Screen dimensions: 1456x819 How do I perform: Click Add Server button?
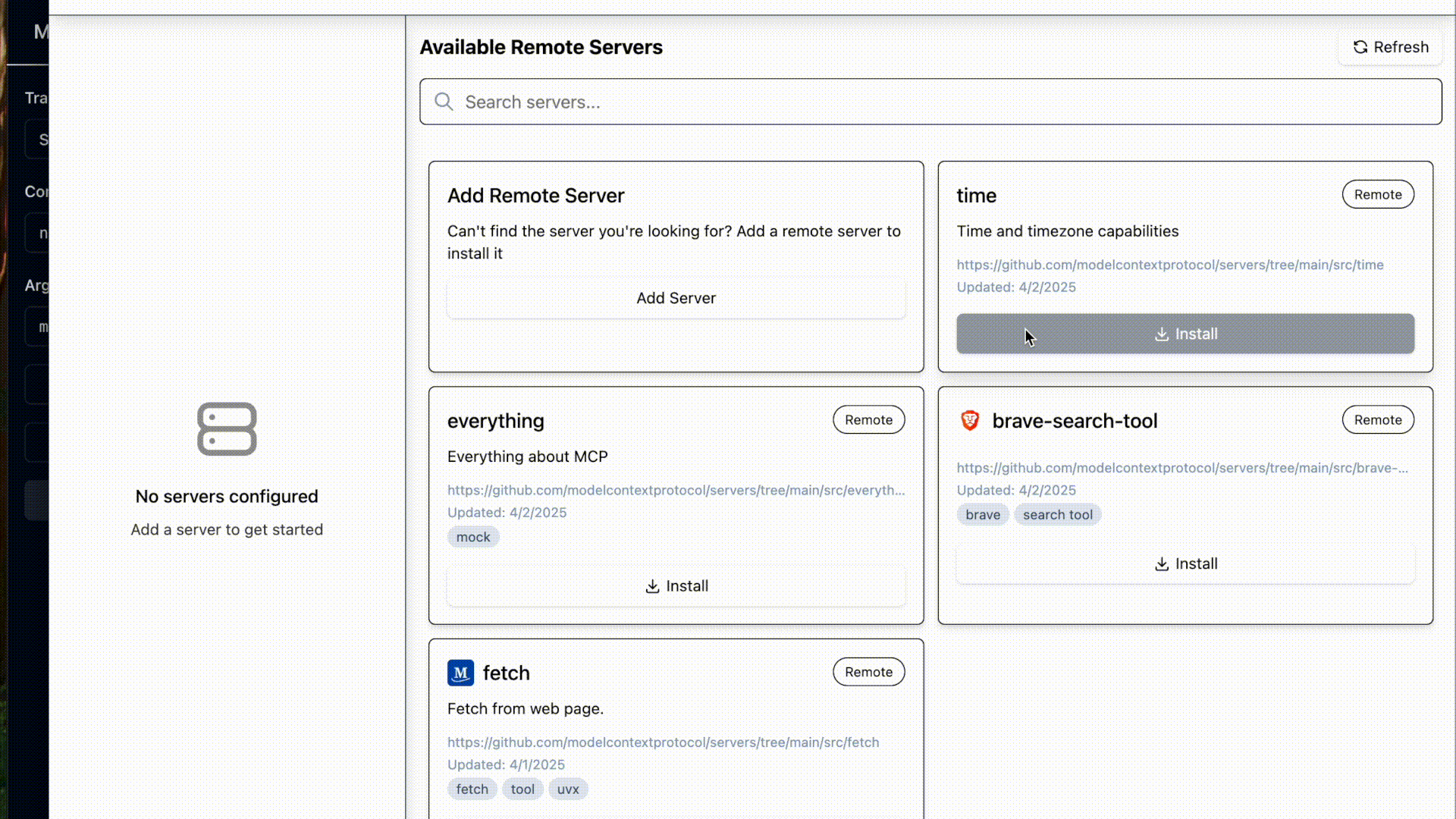(676, 298)
